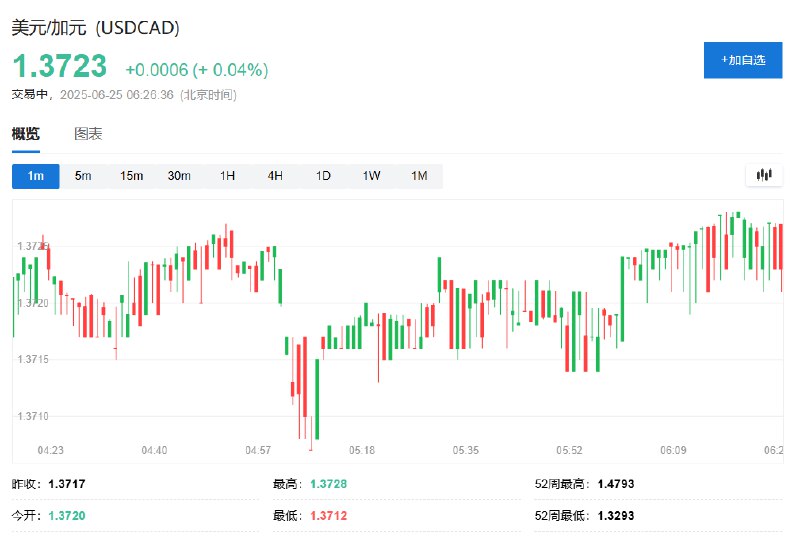Switch to the 图表 tab
Image resolution: width=800 pixels, height=546 pixels.
pyautogui.click(x=88, y=134)
